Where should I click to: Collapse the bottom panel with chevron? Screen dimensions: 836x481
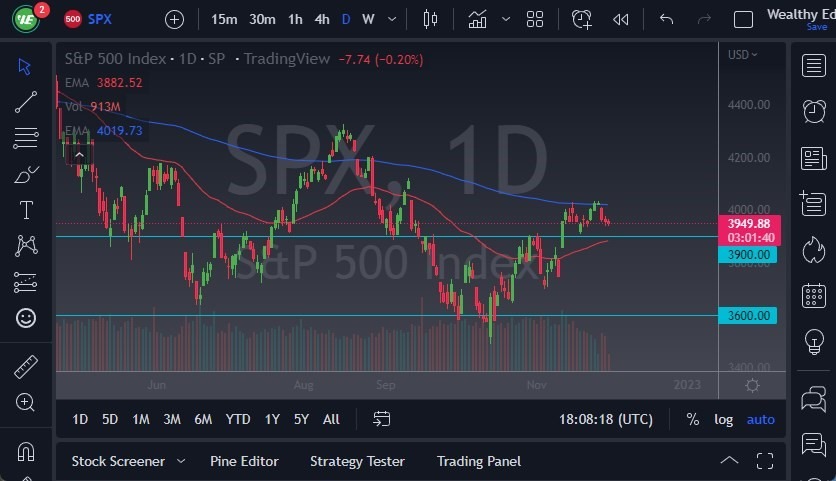tap(729, 461)
